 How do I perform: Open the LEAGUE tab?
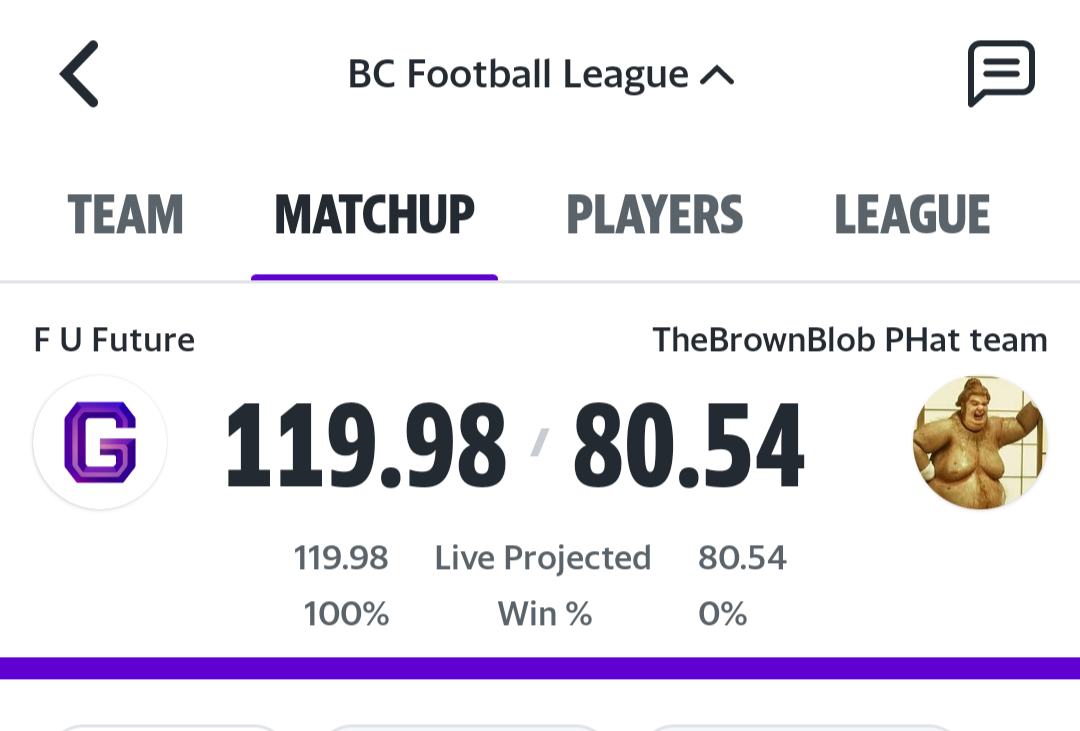[x=912, y=214]
